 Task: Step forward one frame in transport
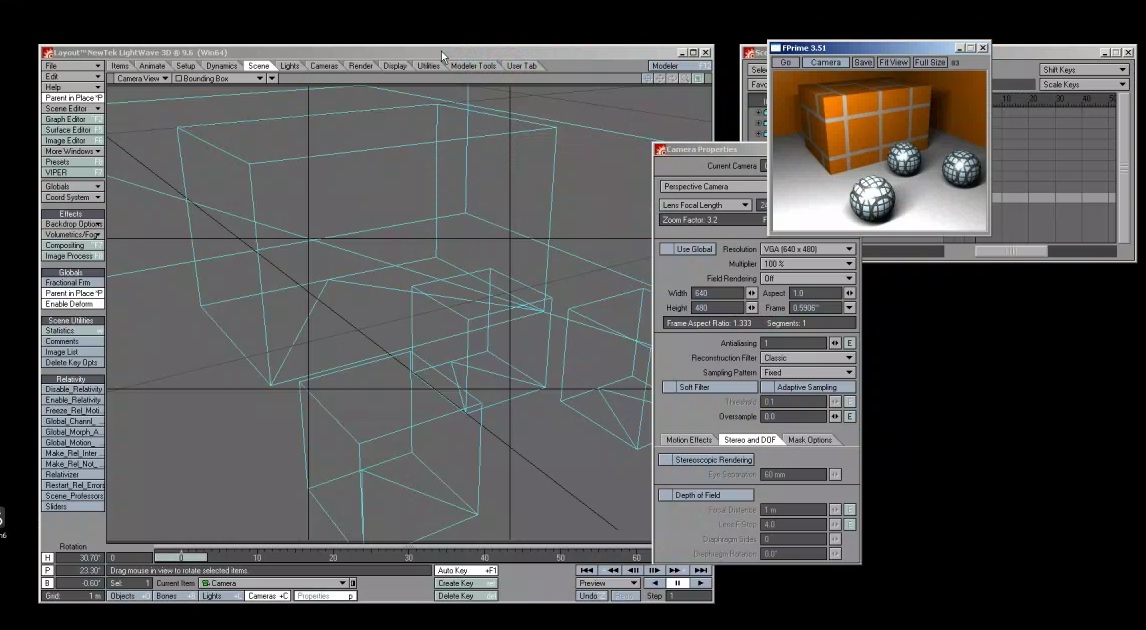653,570
